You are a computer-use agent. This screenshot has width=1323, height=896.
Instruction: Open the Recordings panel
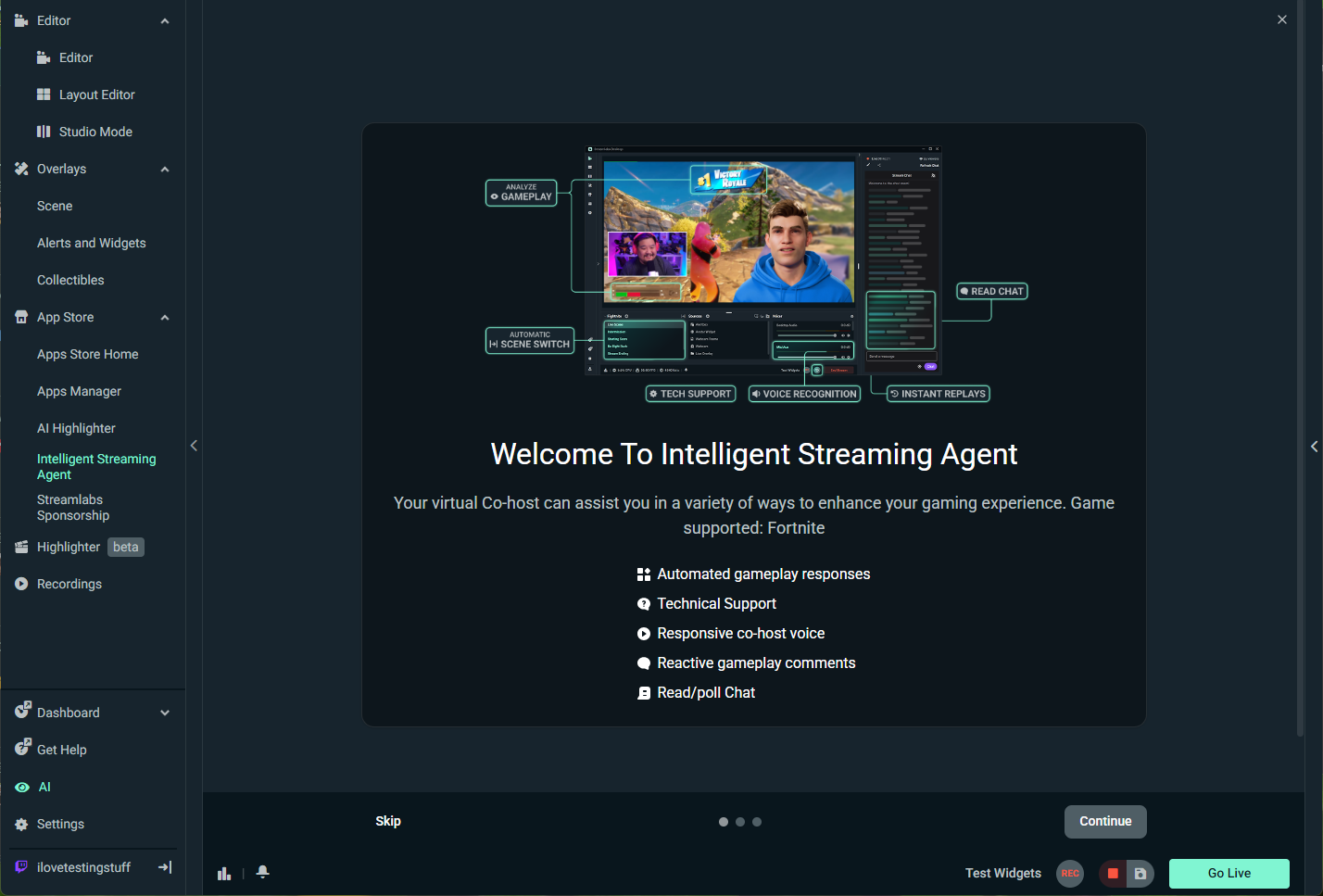pyautogui.click(x=69, y=583)
